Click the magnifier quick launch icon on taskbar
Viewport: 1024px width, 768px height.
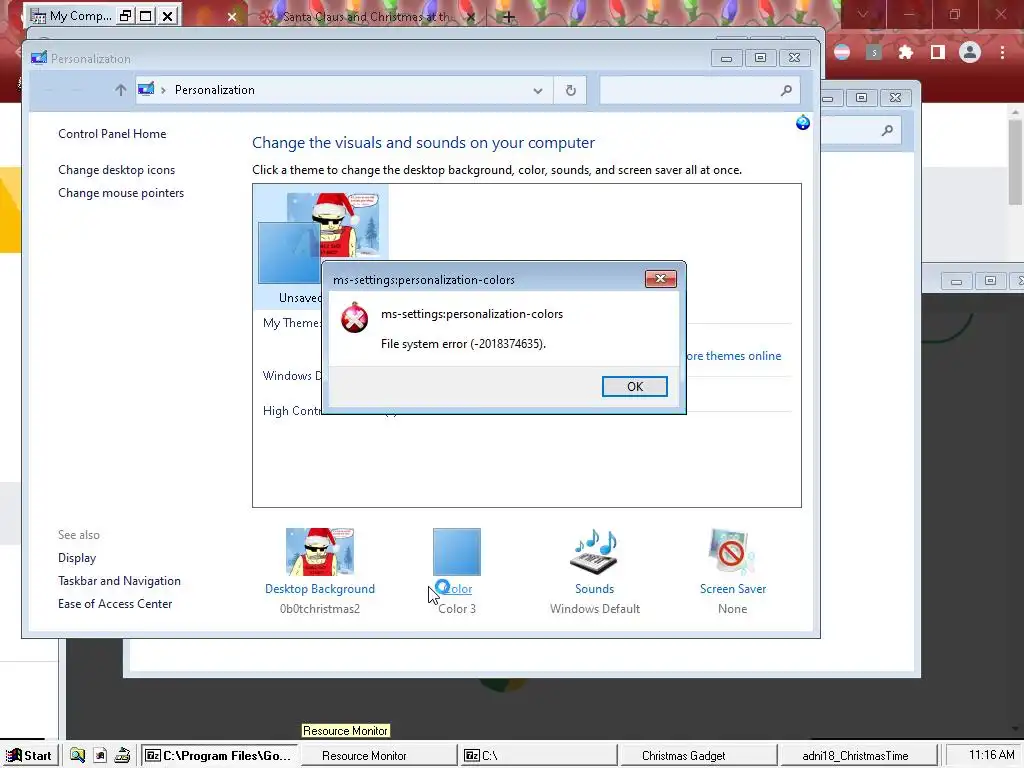coord(77,756)
